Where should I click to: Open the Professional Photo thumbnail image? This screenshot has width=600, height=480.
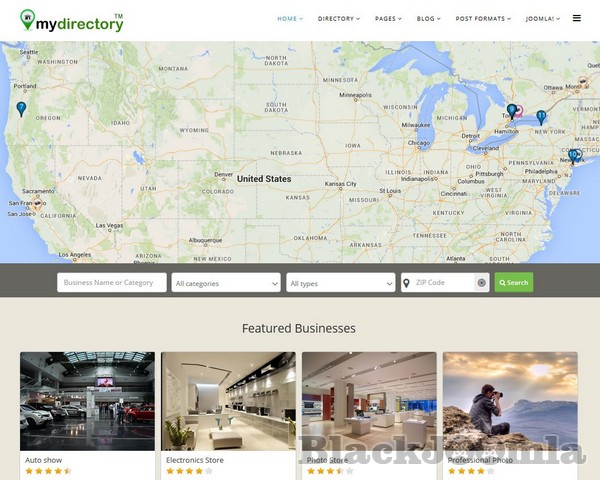click(x=510, y=401)
